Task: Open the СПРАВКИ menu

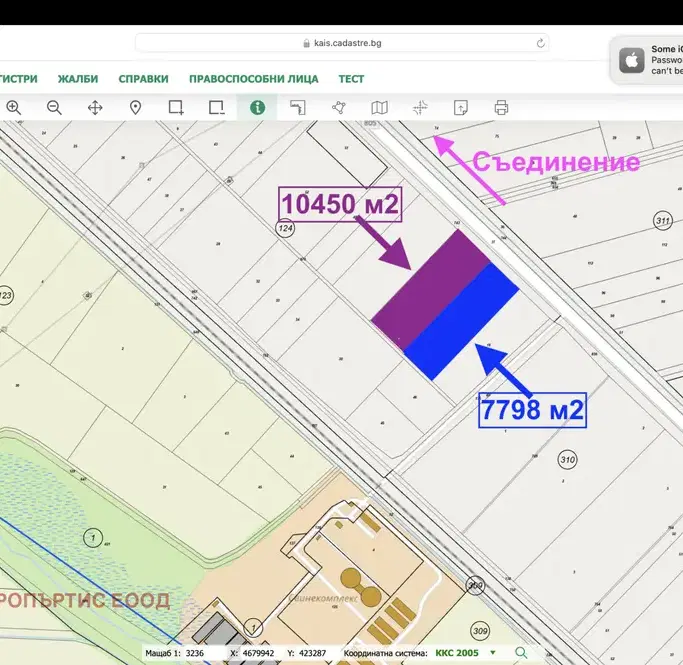Action: [143, 79]
